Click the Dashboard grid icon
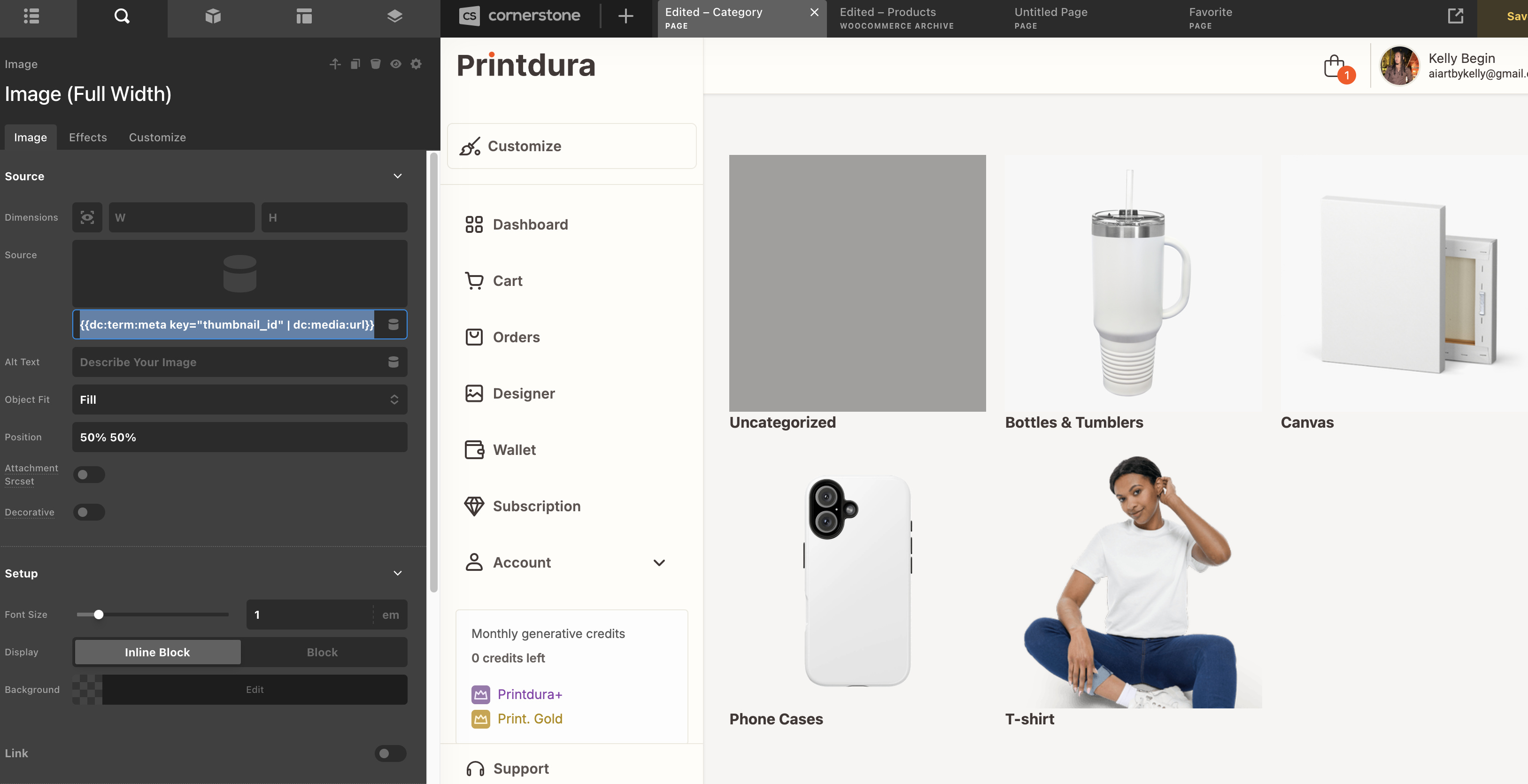 474,224
